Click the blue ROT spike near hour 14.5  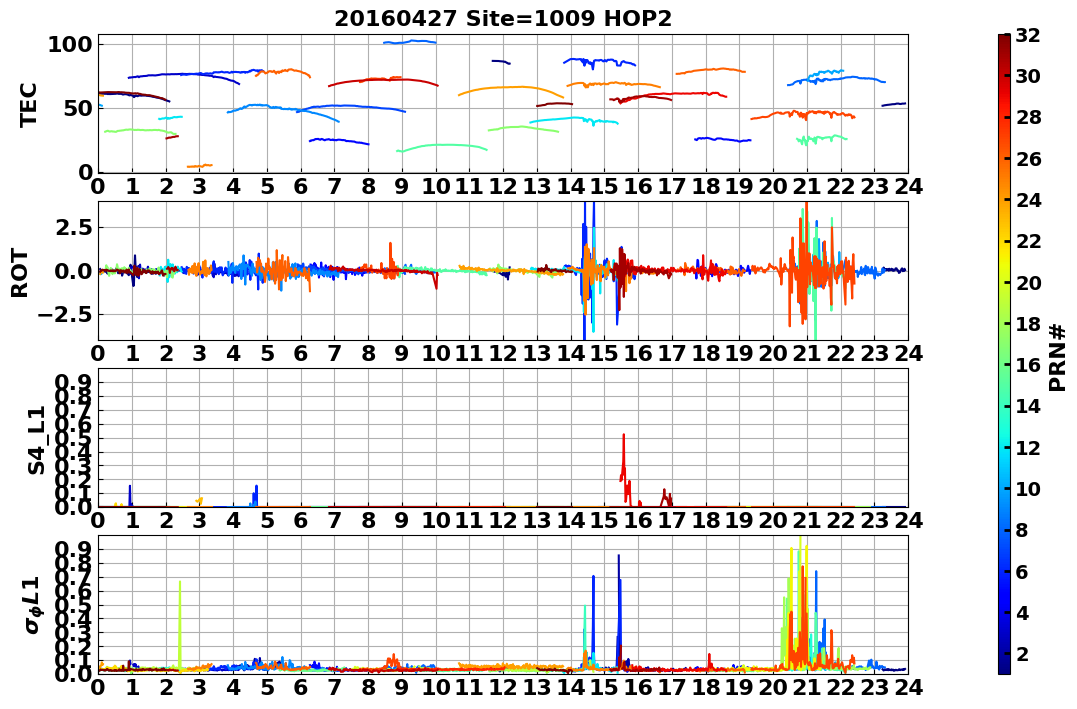(x=584, y=270)
